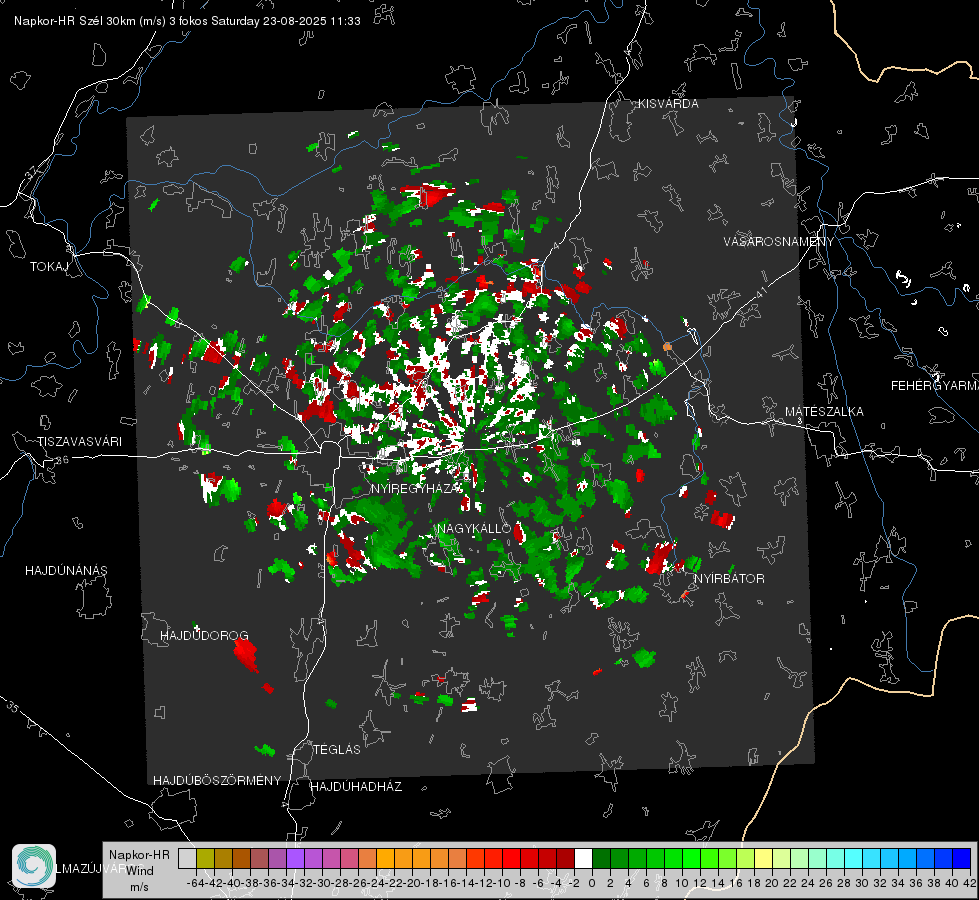Click the HAJDÚNÁNÁS label
This screenshot has height=900, width=979.
pos(66,570)
